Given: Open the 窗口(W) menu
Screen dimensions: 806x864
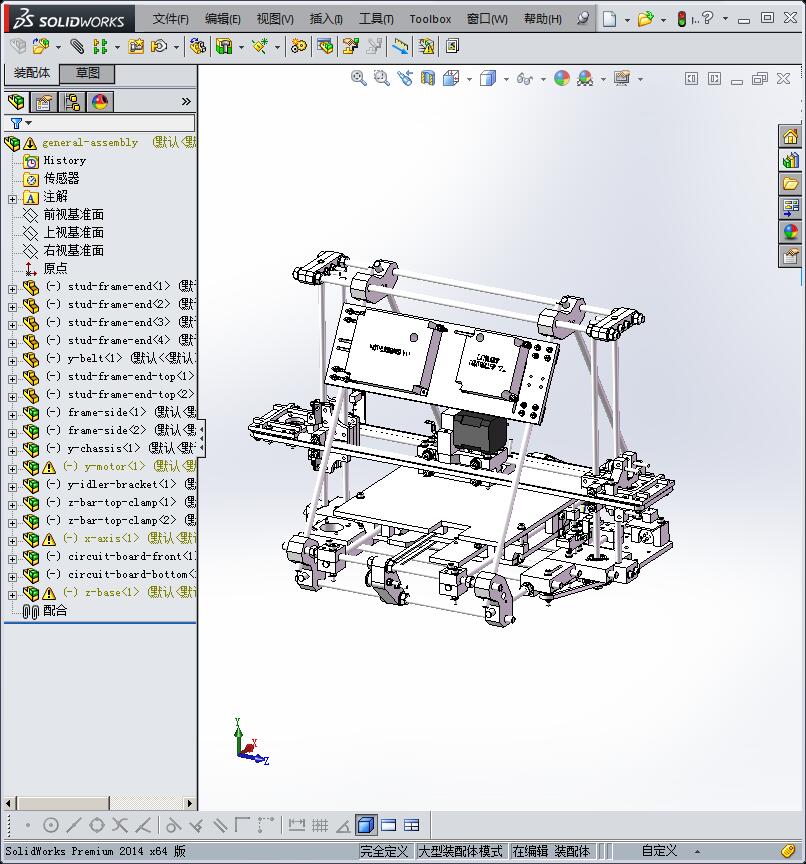Looking at the screenshot, I should [x=487, y=19].
